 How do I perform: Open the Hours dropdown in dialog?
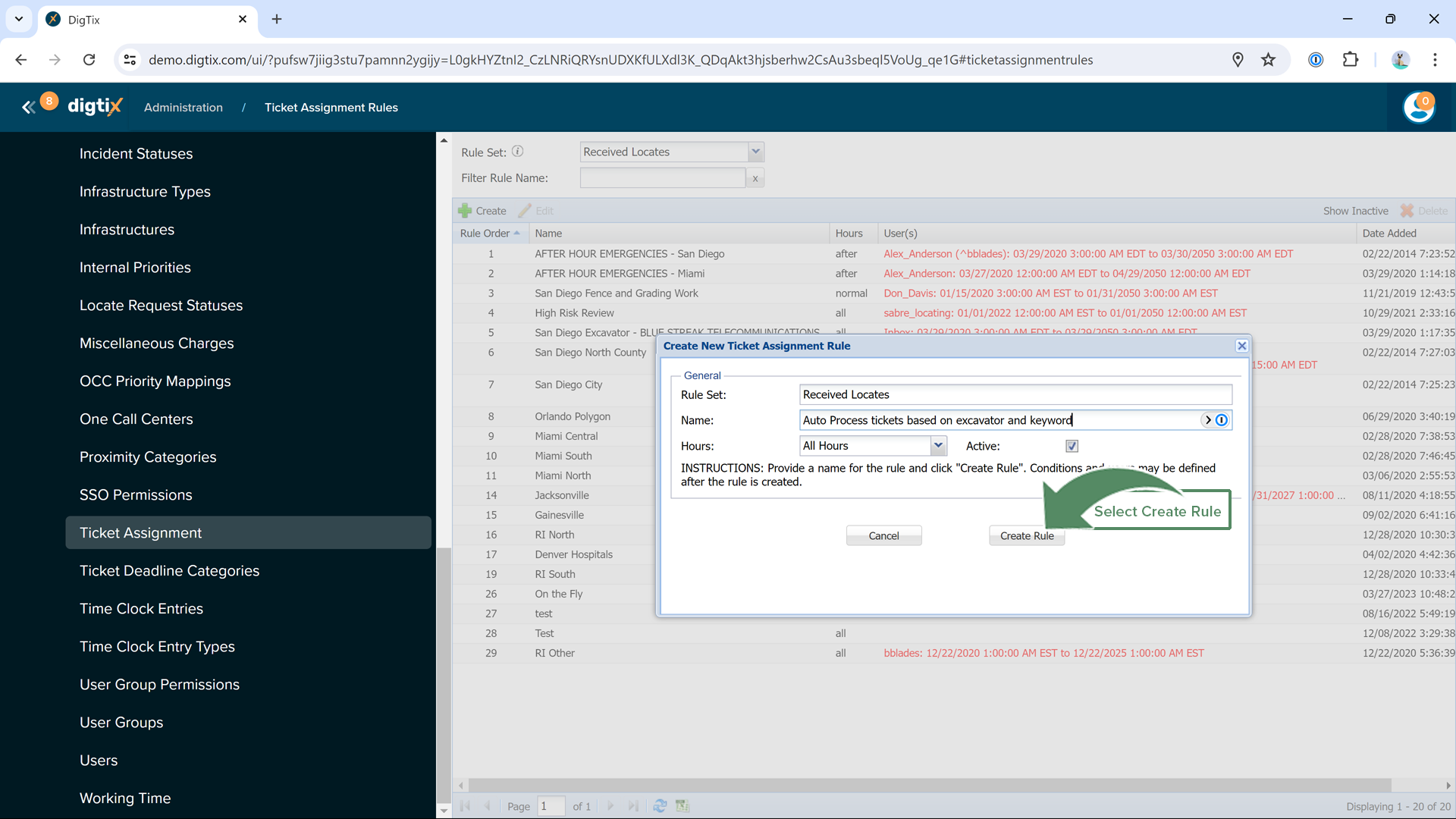pyautogui.click(x=938, y=446)
